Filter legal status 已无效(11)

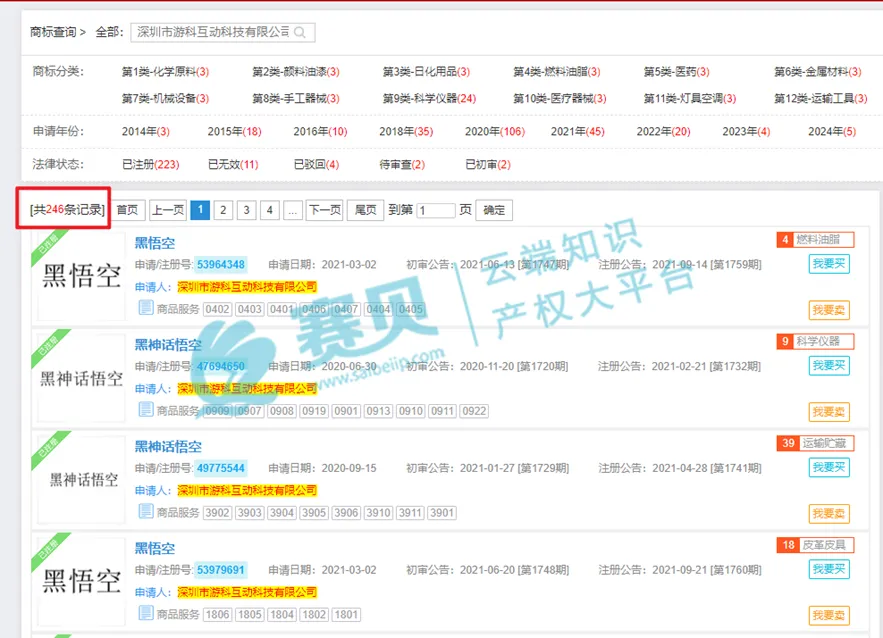233,164
